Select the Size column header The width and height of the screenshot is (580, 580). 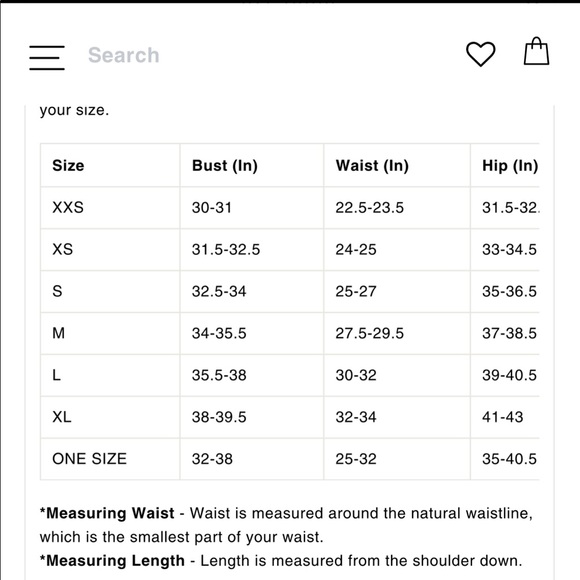coord(68,165)
